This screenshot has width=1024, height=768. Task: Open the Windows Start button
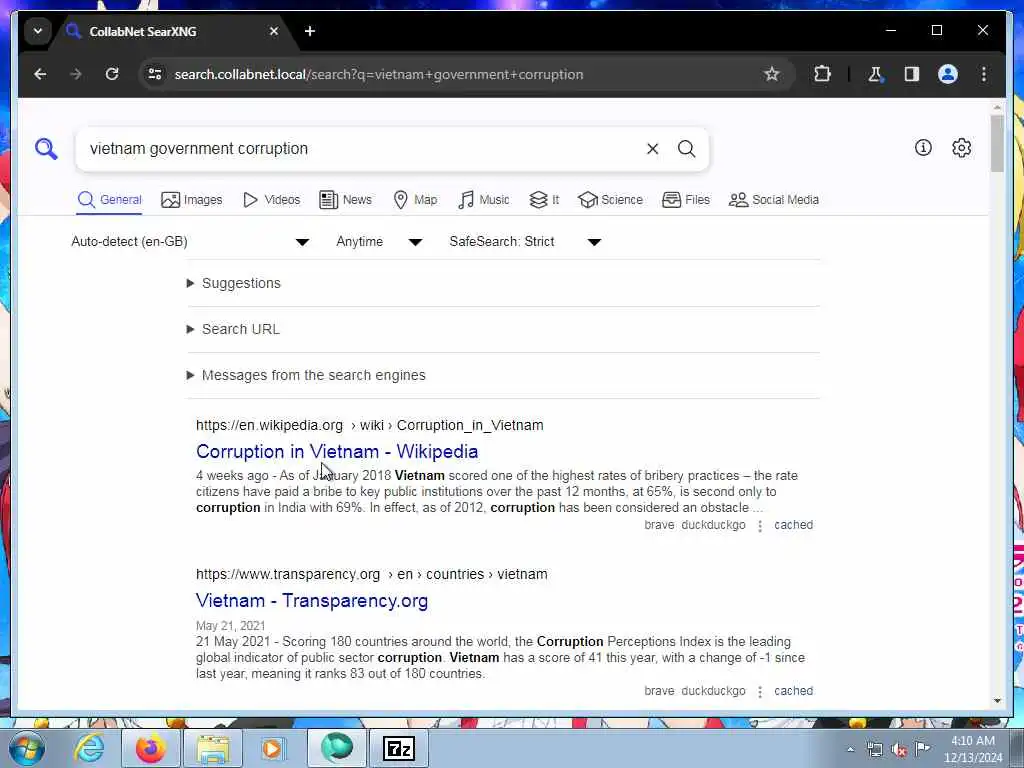[x=26, y=748]
